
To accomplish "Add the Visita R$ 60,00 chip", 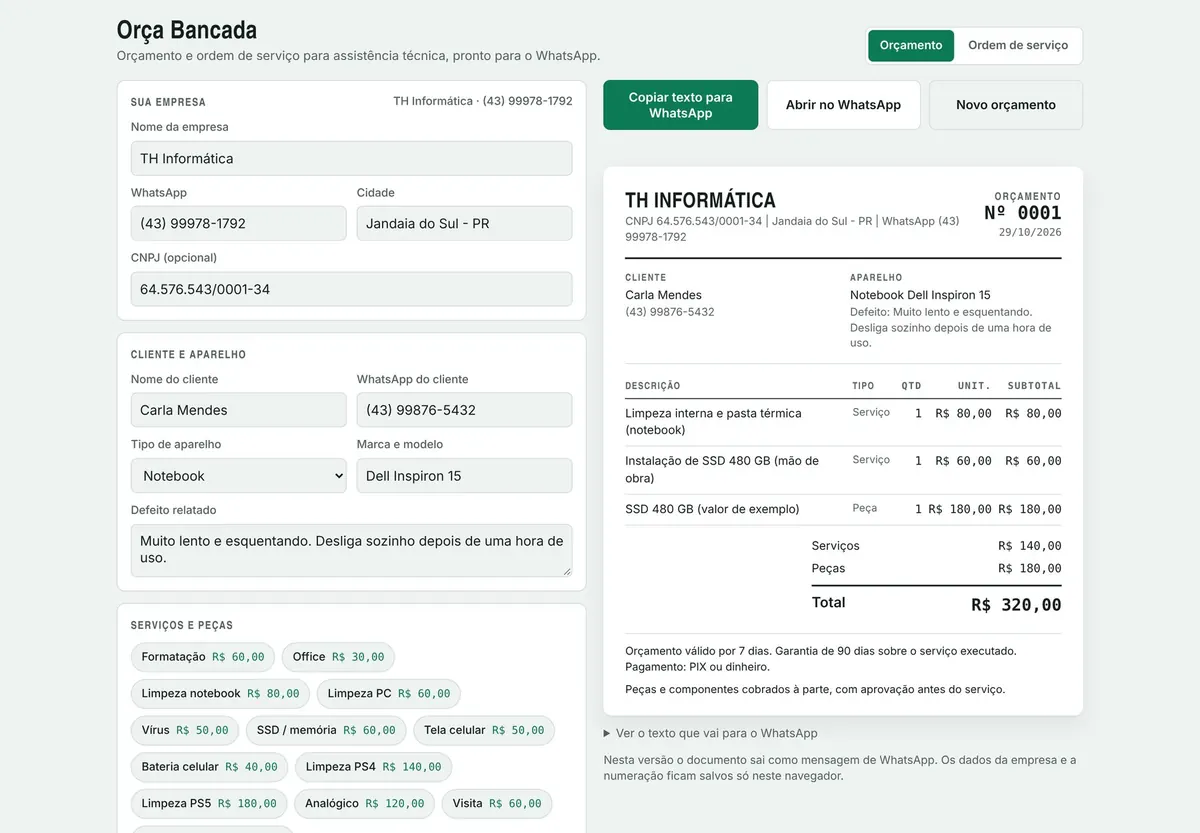I will [497, 804].
